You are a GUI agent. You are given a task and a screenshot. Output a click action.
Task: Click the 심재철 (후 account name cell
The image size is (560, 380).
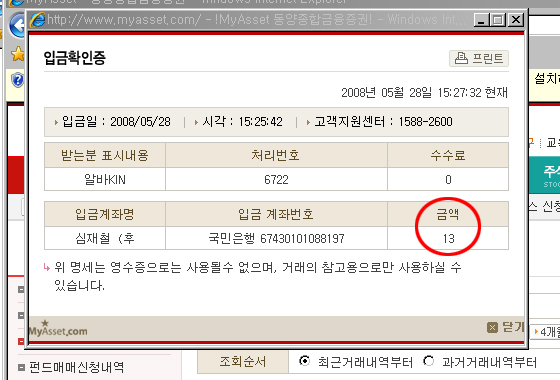point(105,238)
